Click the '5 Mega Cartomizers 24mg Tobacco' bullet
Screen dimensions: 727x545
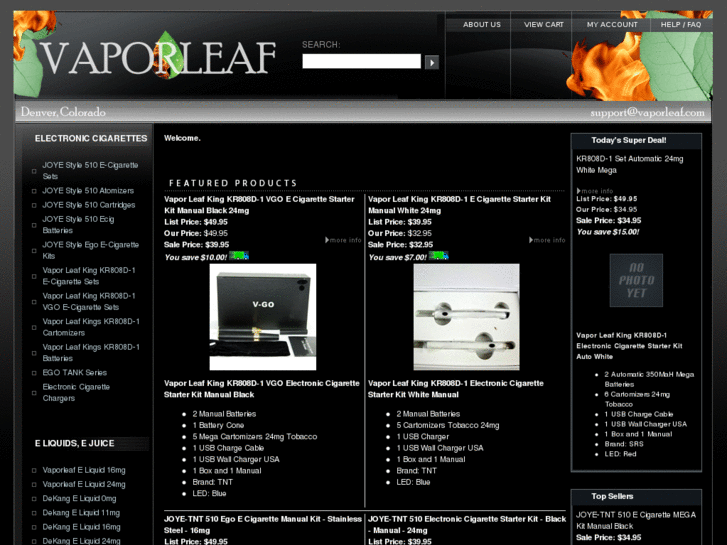tap(255, 436)
